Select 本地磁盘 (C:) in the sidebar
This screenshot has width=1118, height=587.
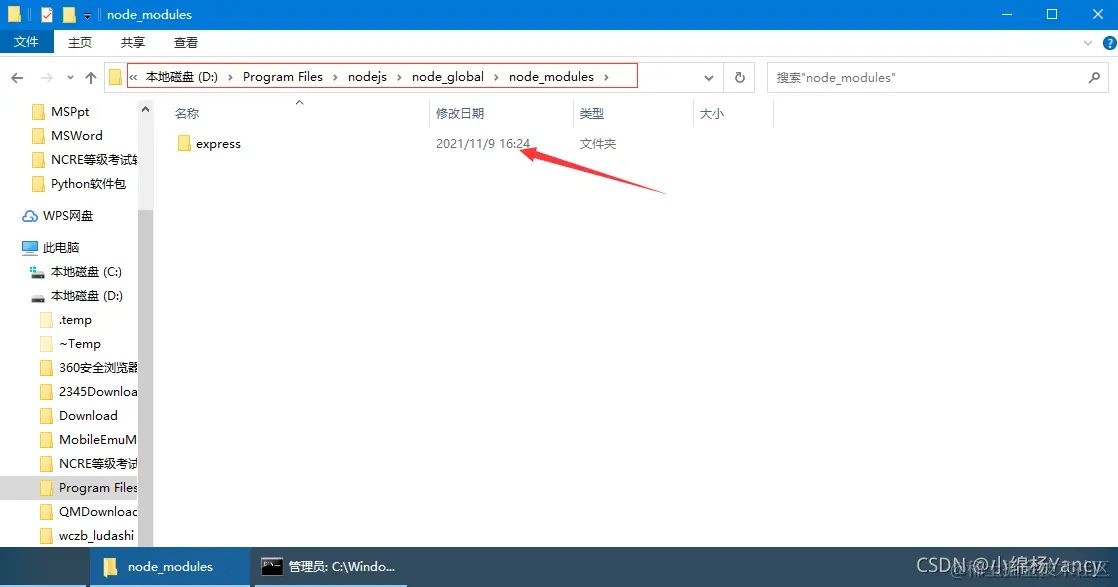click(88, 271)
